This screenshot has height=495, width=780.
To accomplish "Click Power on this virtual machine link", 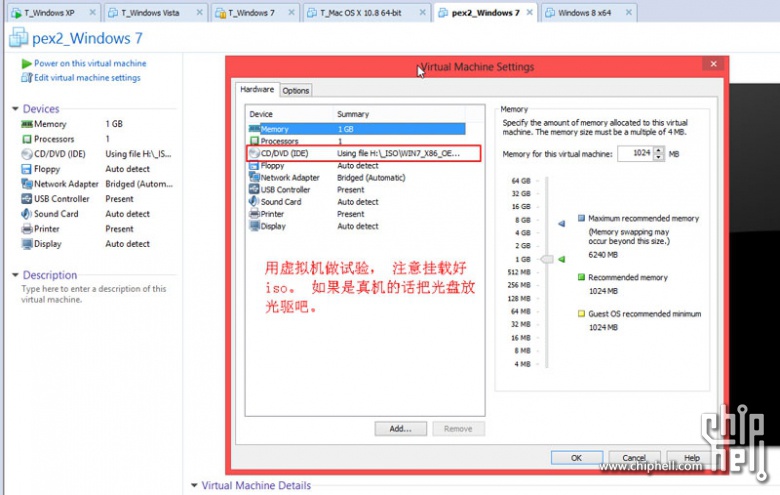I will 90,64.
